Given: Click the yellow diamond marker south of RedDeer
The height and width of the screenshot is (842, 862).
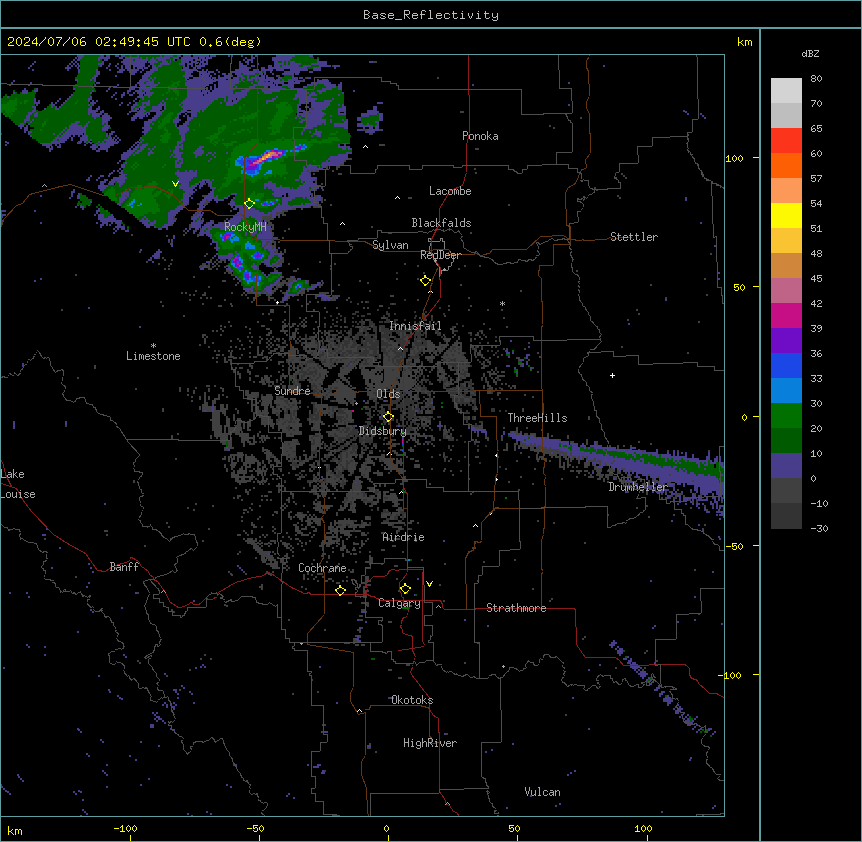Looking at the screenshot, I should tap(425, 280).
